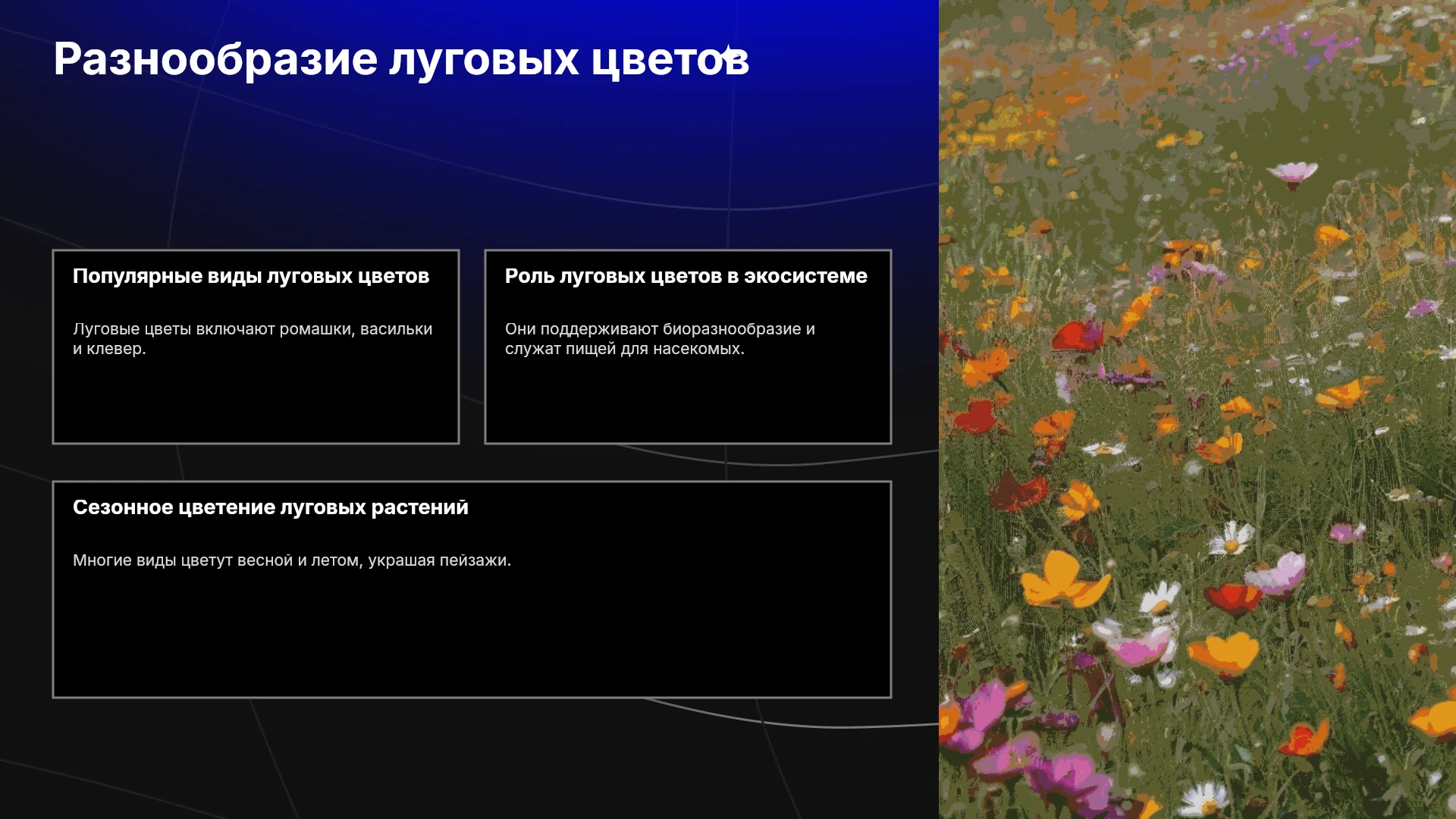The image size is (1456, 819).
Task: Select the slide title Разнообразие луговых цветов
Action: click(401, 59)
